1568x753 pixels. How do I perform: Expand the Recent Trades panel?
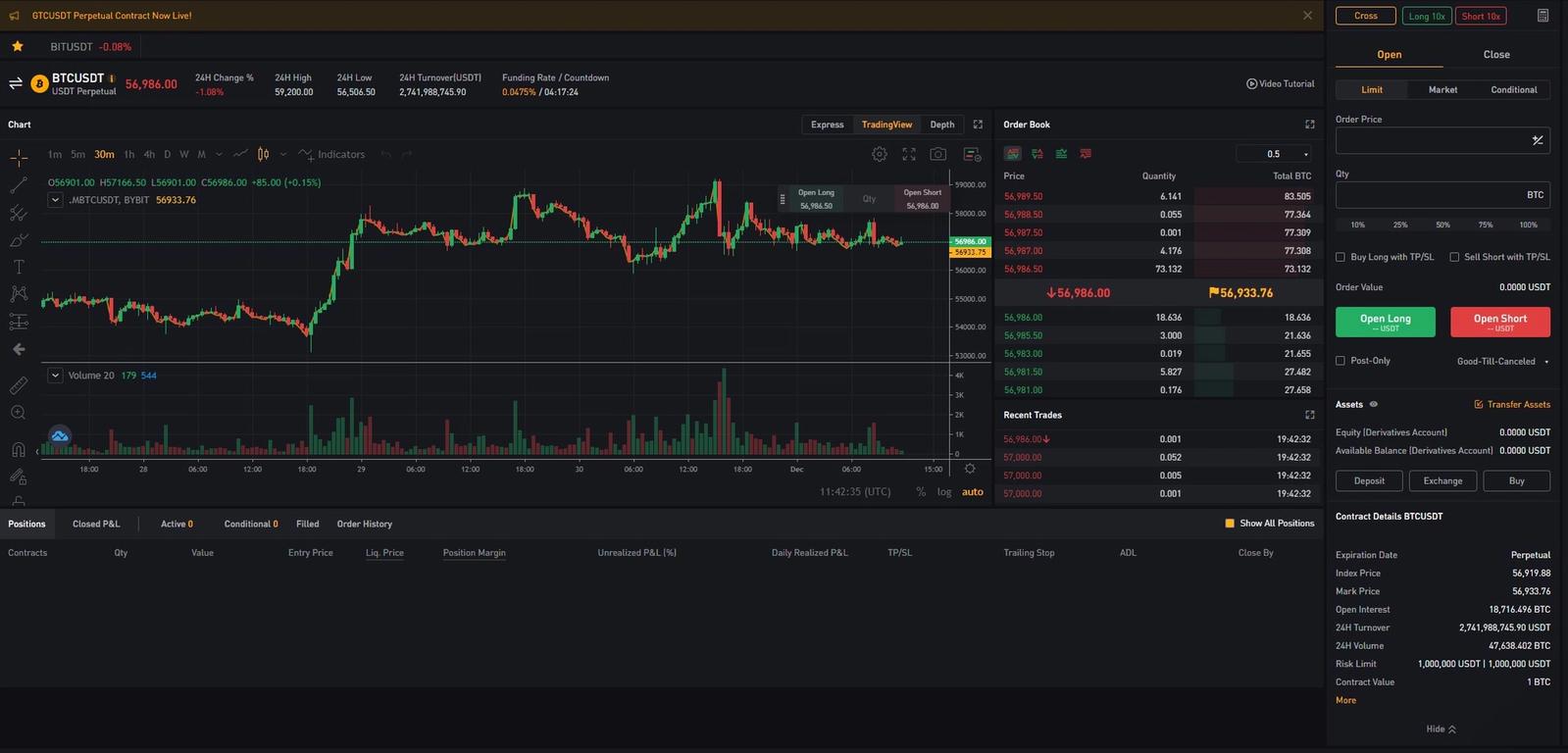pyautogui.click(x=1309, y=415)
